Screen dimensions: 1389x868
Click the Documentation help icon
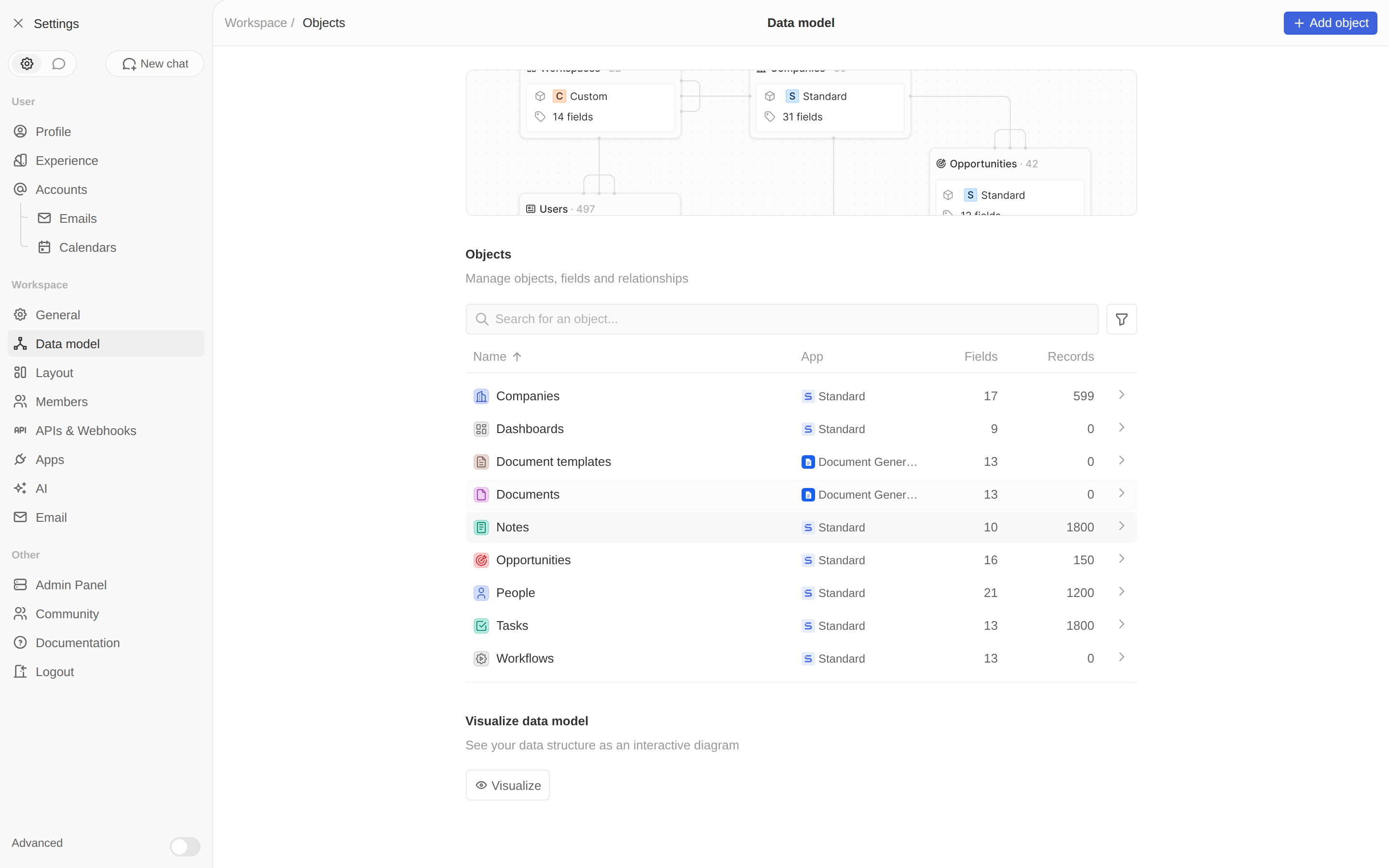tap(20, 642)
